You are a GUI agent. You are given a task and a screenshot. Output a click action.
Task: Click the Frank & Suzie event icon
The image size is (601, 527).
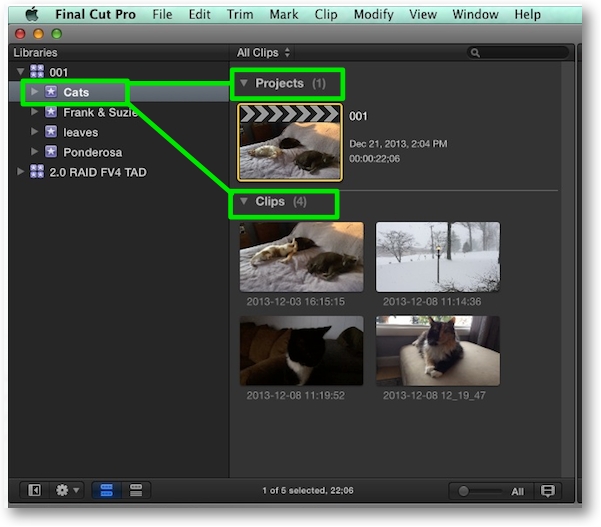point(51,112)
